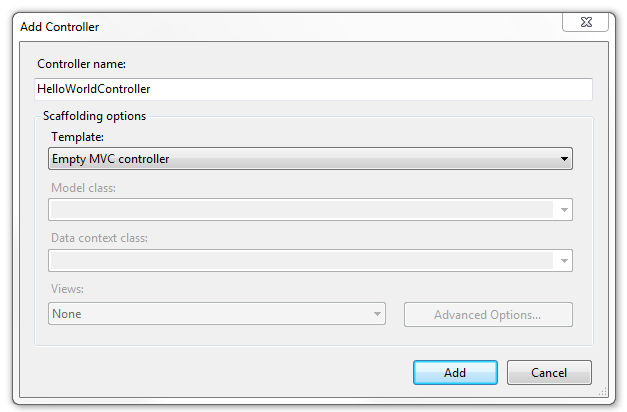Image resolution: width=627 pixels, height=412 pixels.
Task: Click the Advanced Options button
Action: 488,315
